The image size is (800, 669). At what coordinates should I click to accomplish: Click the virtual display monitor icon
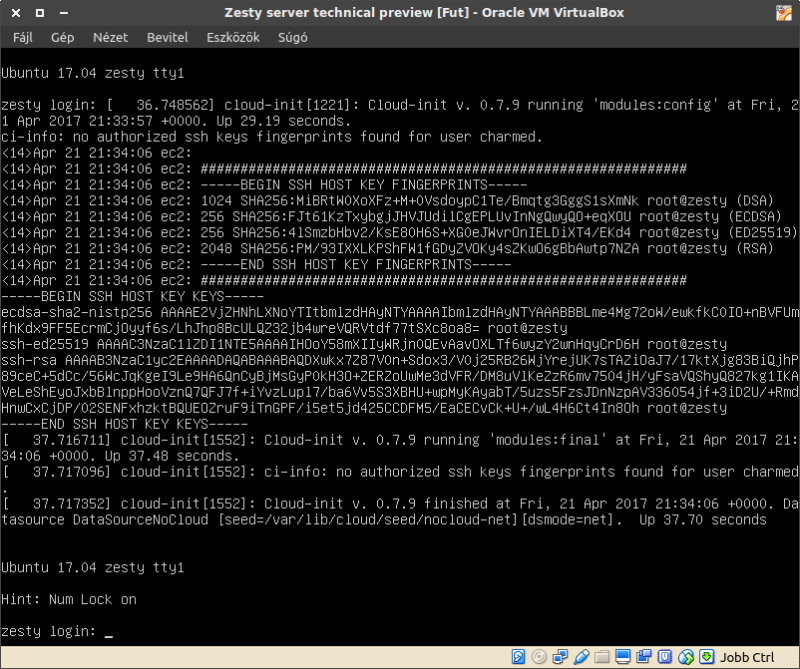tap(623, 656)
